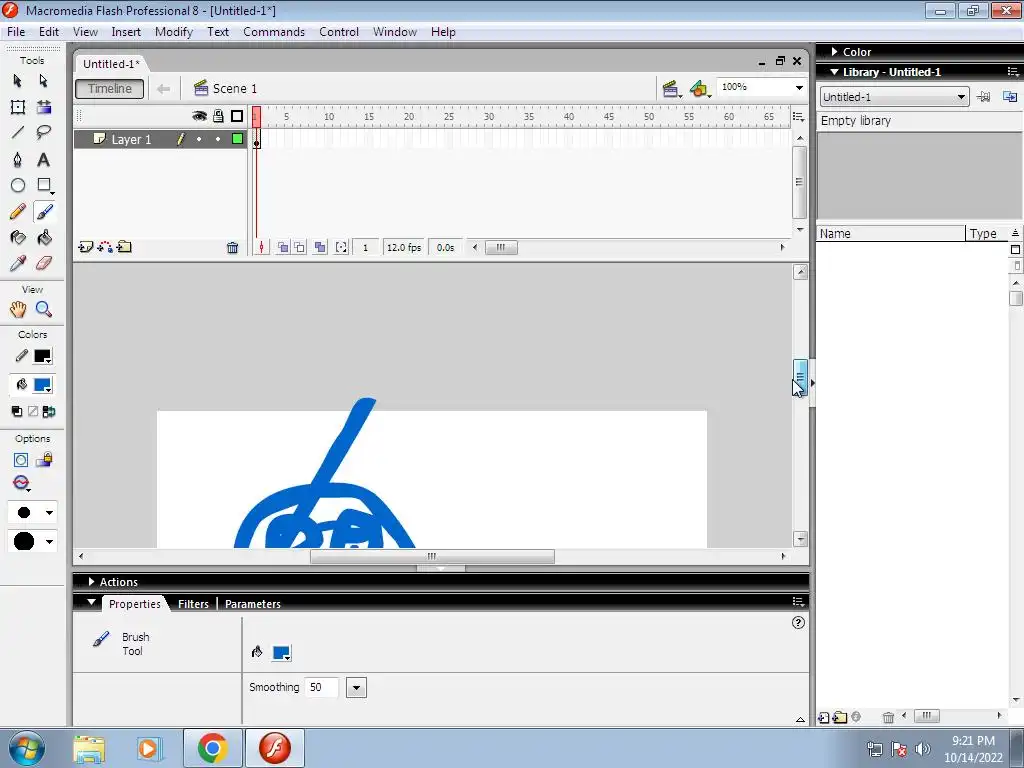
Task: Select the Gradient Transform tool
Action: (44, 107)
